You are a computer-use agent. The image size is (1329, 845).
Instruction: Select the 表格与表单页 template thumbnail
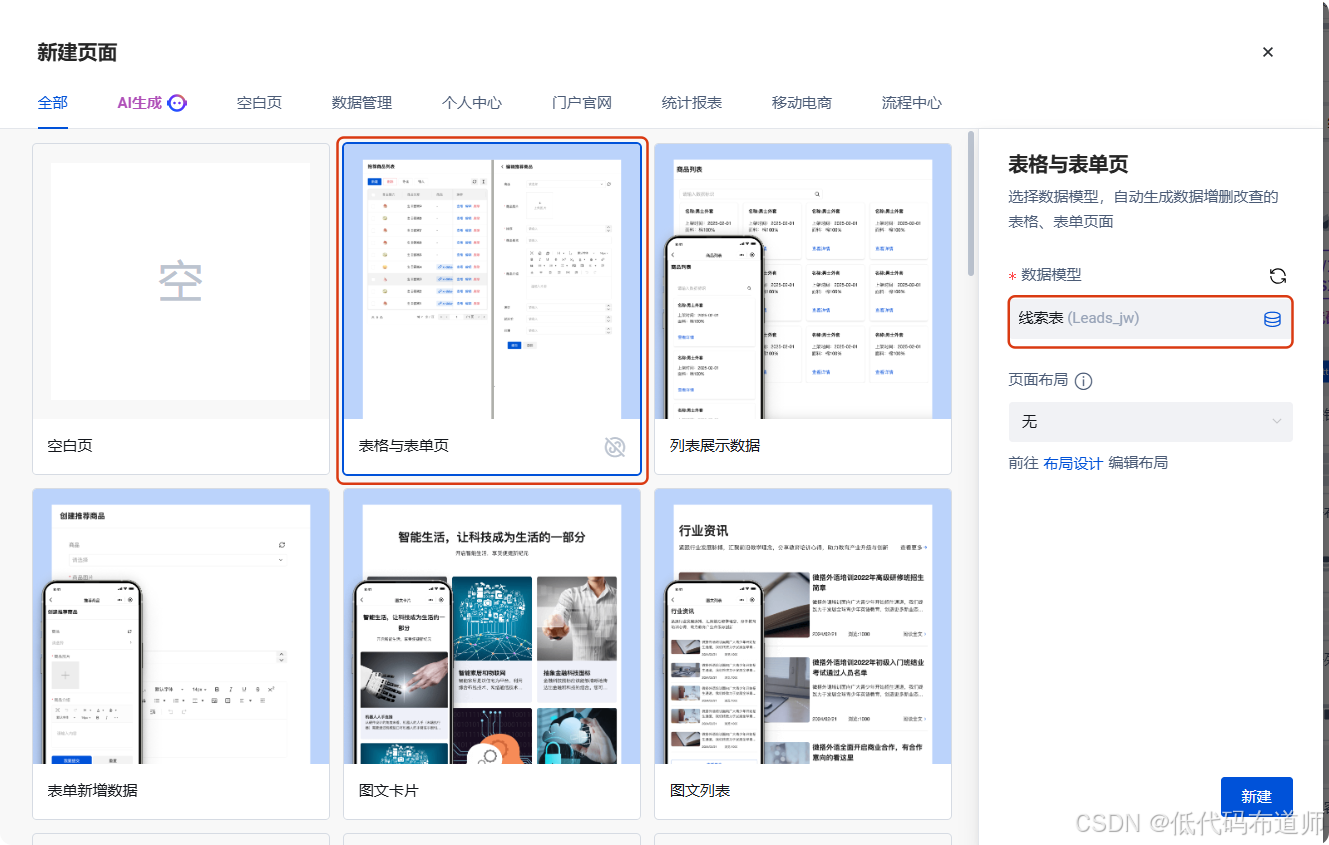492,282
